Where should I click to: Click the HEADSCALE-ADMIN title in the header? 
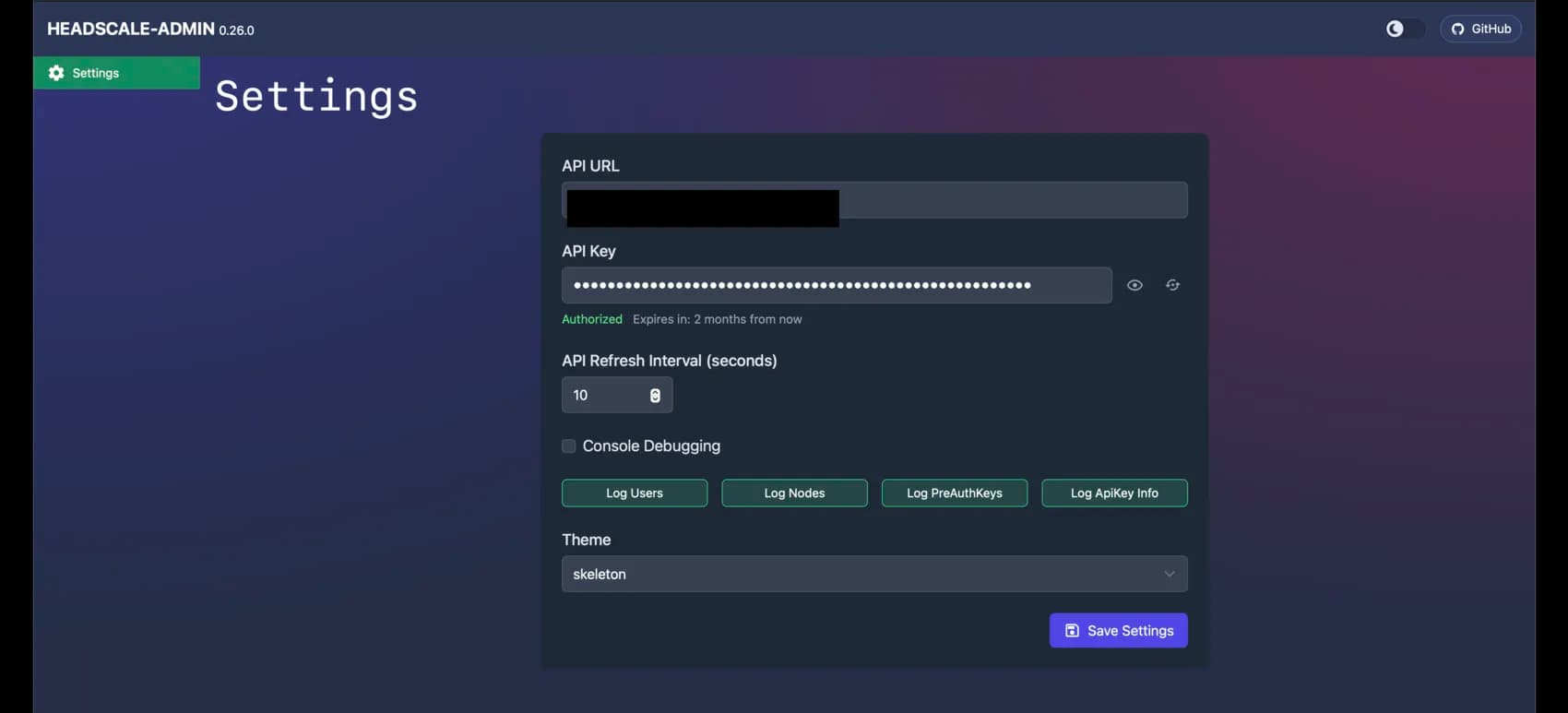131,29
